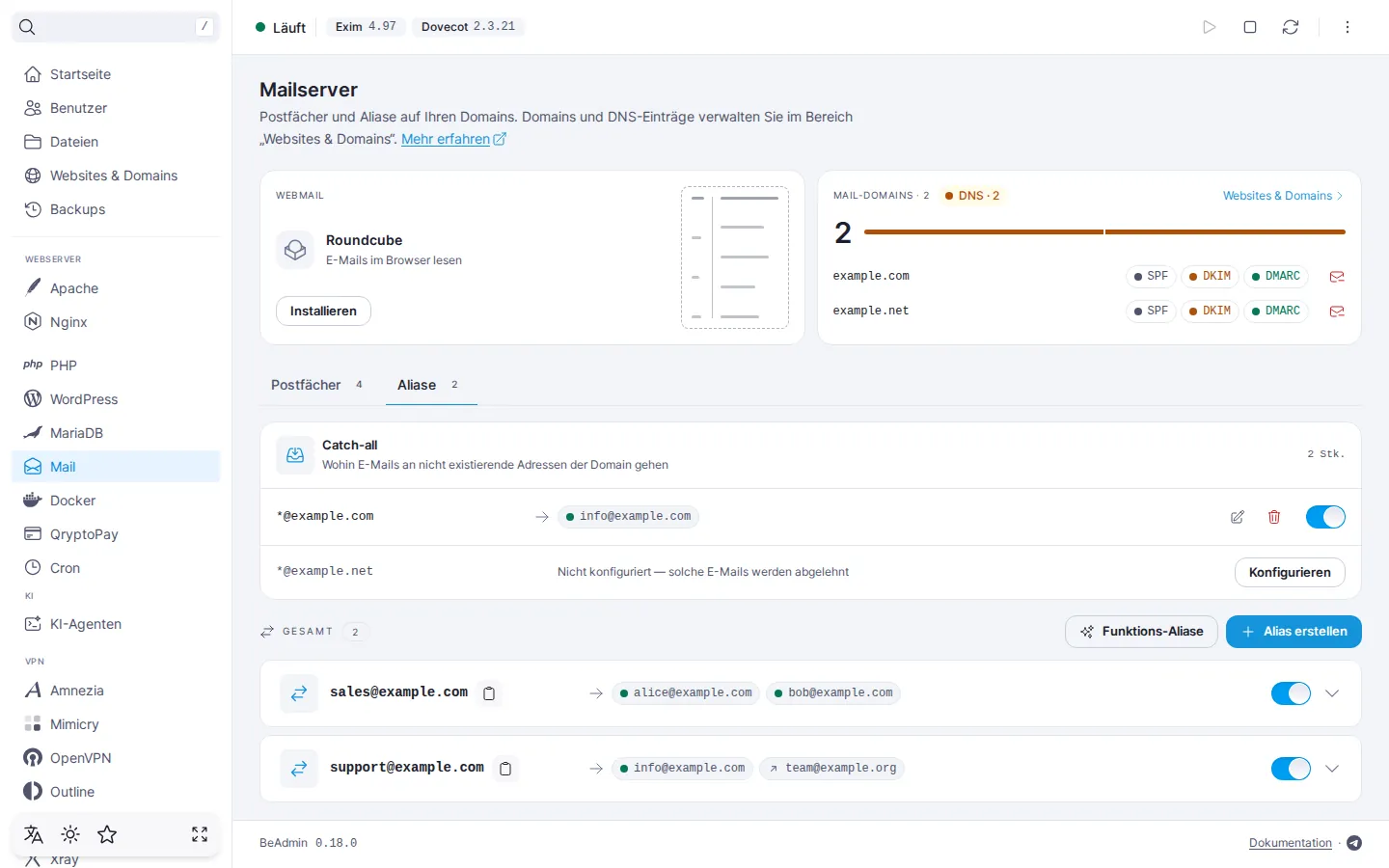Click the mail icon in example.net row
This screenshot has width=1389, height=868.
click(1337, 312)
